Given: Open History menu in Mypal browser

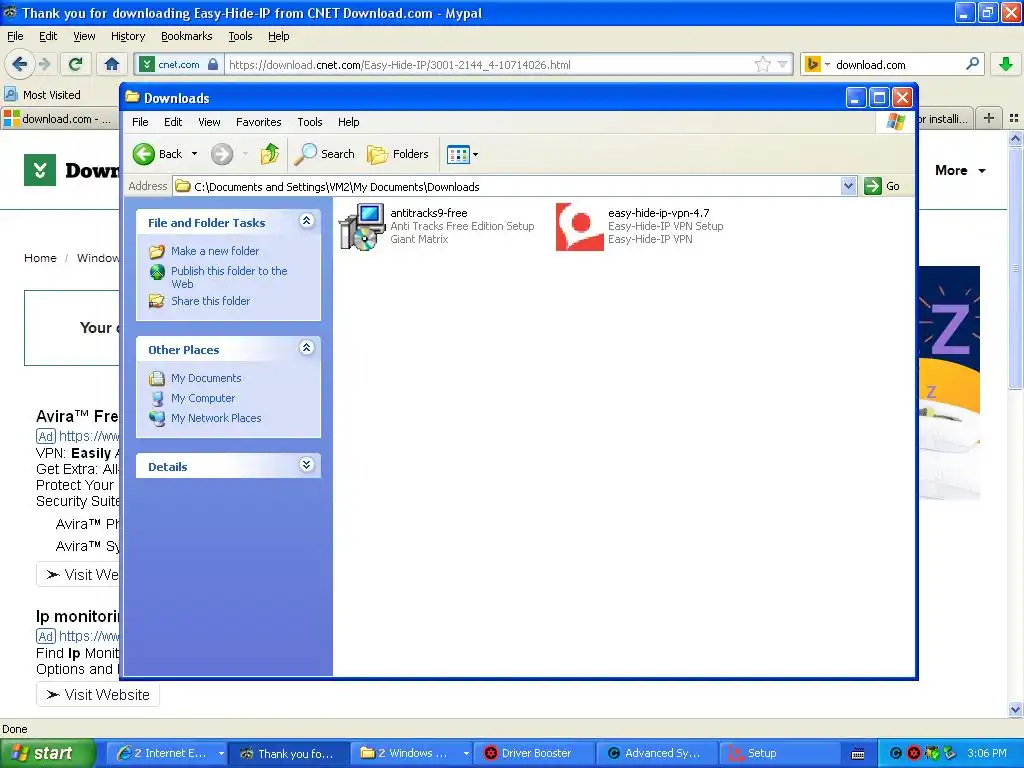Looking at the screenshot, I should click(128, 36).
